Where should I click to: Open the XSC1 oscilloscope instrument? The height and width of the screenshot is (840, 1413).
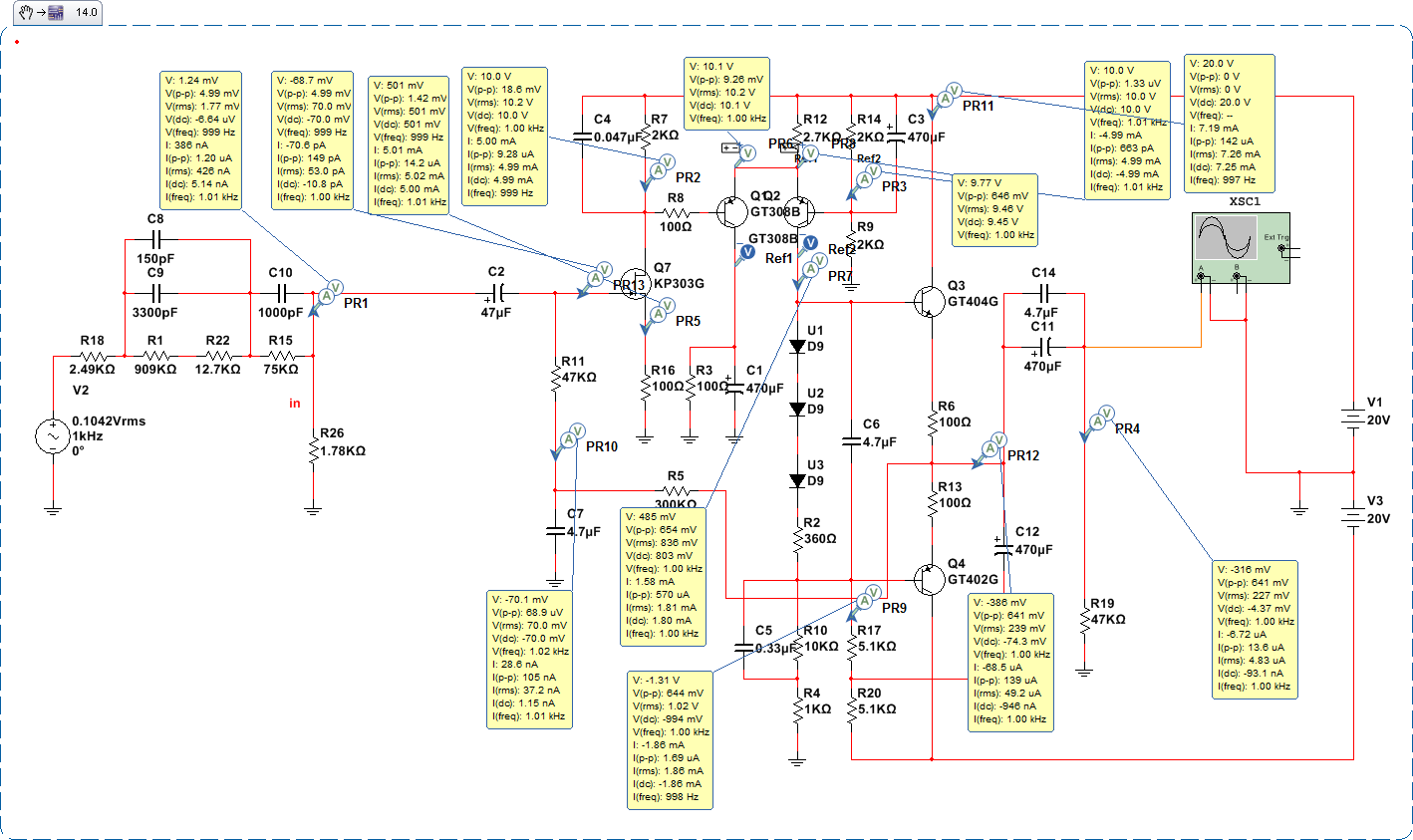(x=1240, y=248)
